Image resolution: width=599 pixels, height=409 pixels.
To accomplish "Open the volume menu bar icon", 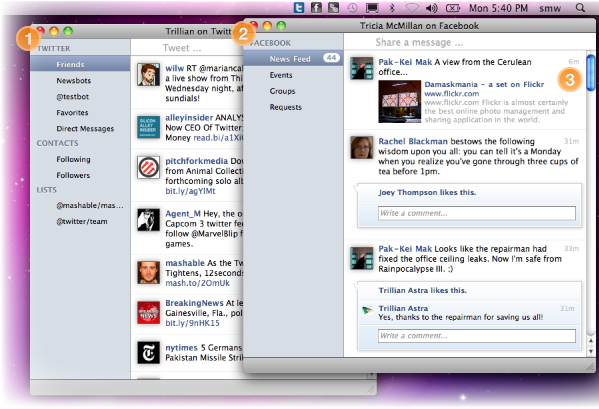I will tap(432, 8).
